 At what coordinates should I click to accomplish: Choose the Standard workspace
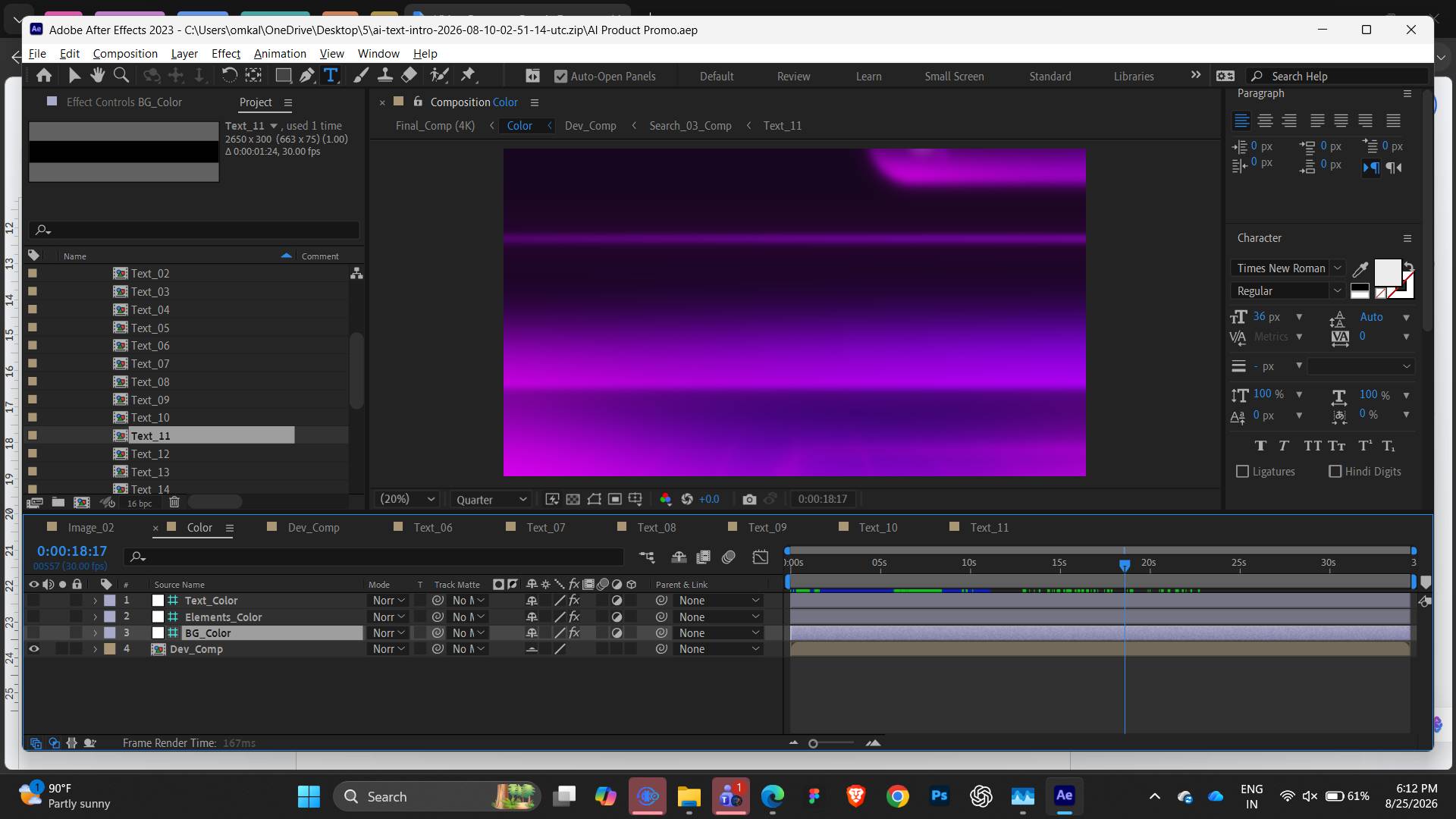[x=1050, y=76]
